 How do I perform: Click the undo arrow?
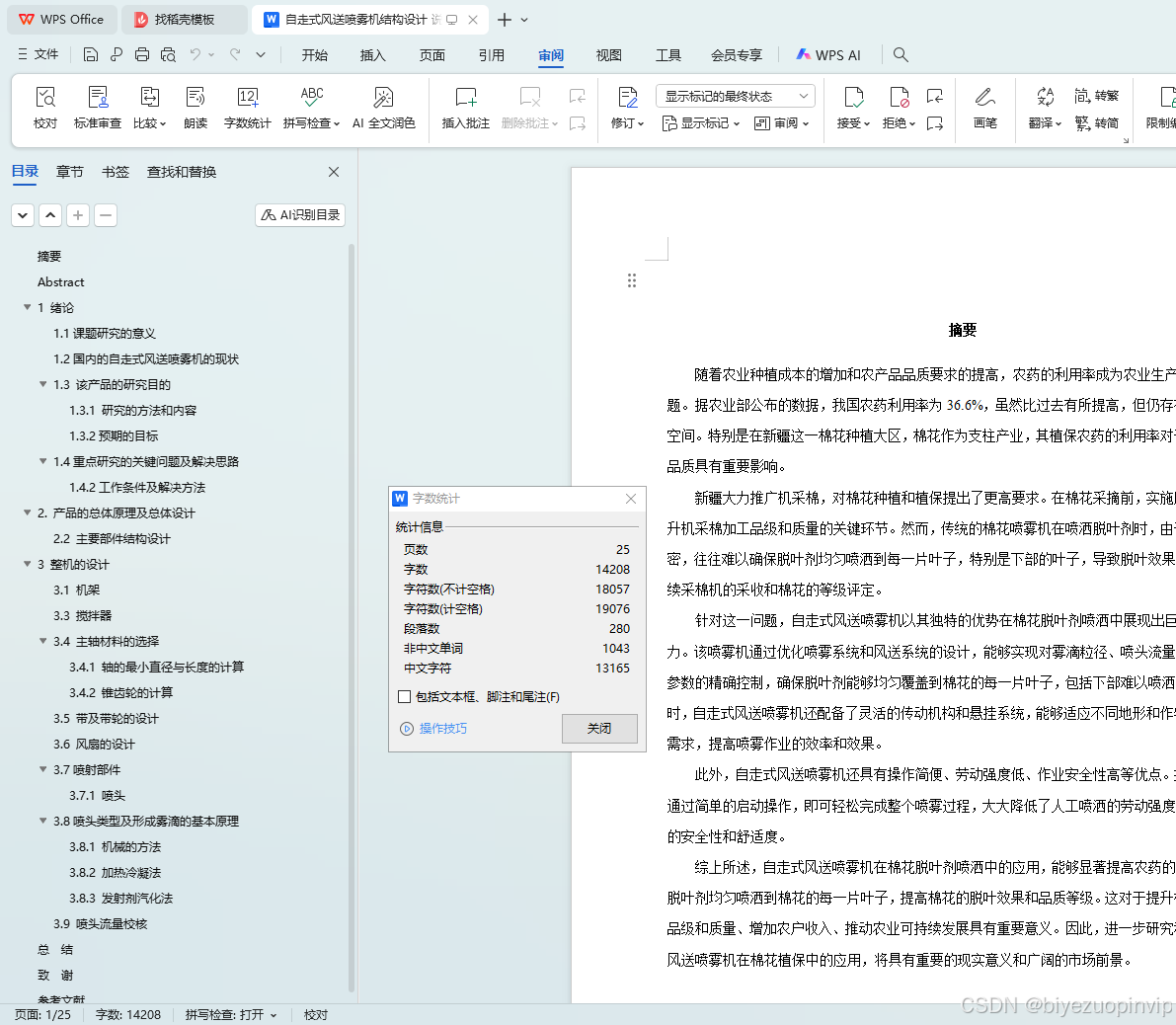point(195,54)
